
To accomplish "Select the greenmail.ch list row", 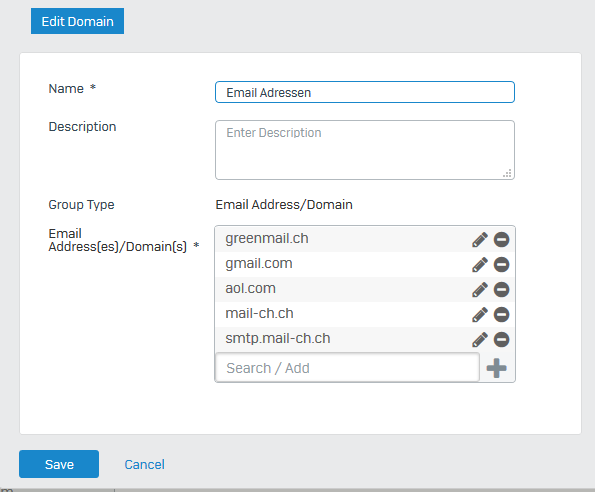I will pos(365,239).
